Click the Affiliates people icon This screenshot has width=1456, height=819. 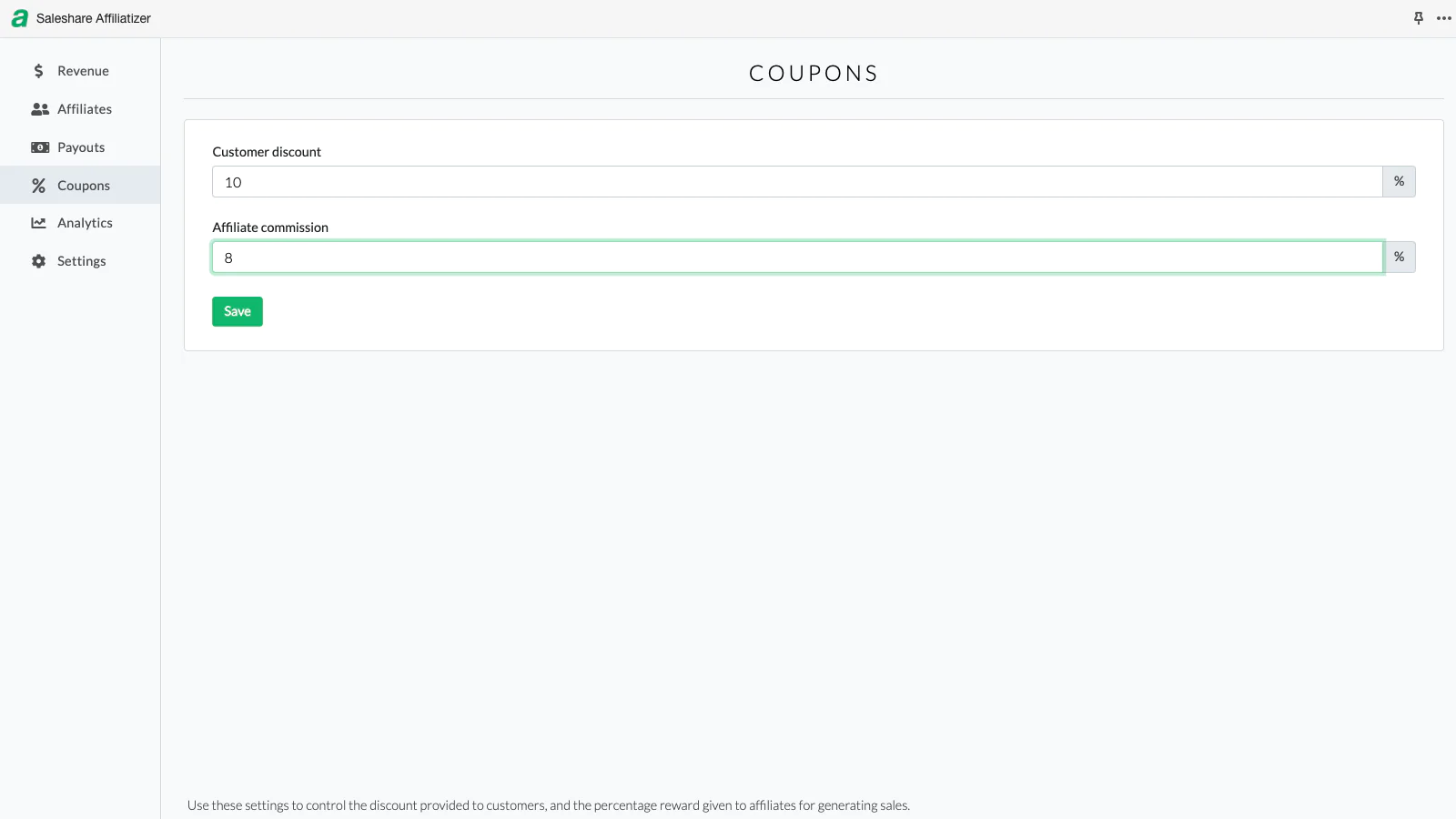click(40, 109)
